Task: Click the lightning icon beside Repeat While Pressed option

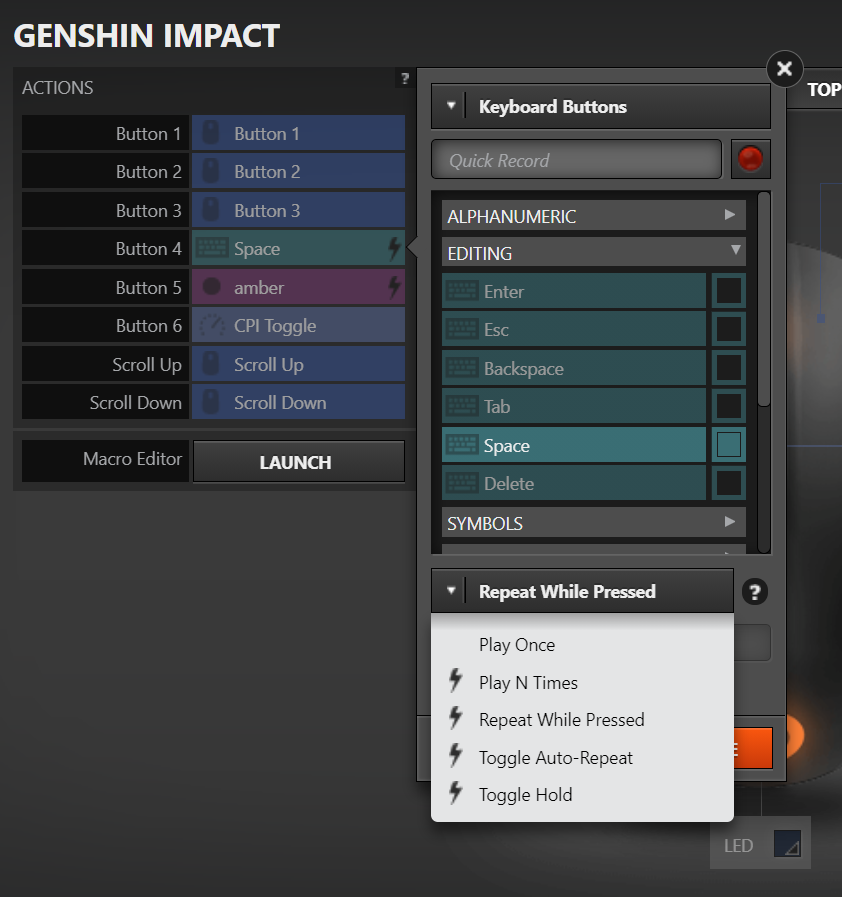Action: pyautogui.click(x=455, y=718)
